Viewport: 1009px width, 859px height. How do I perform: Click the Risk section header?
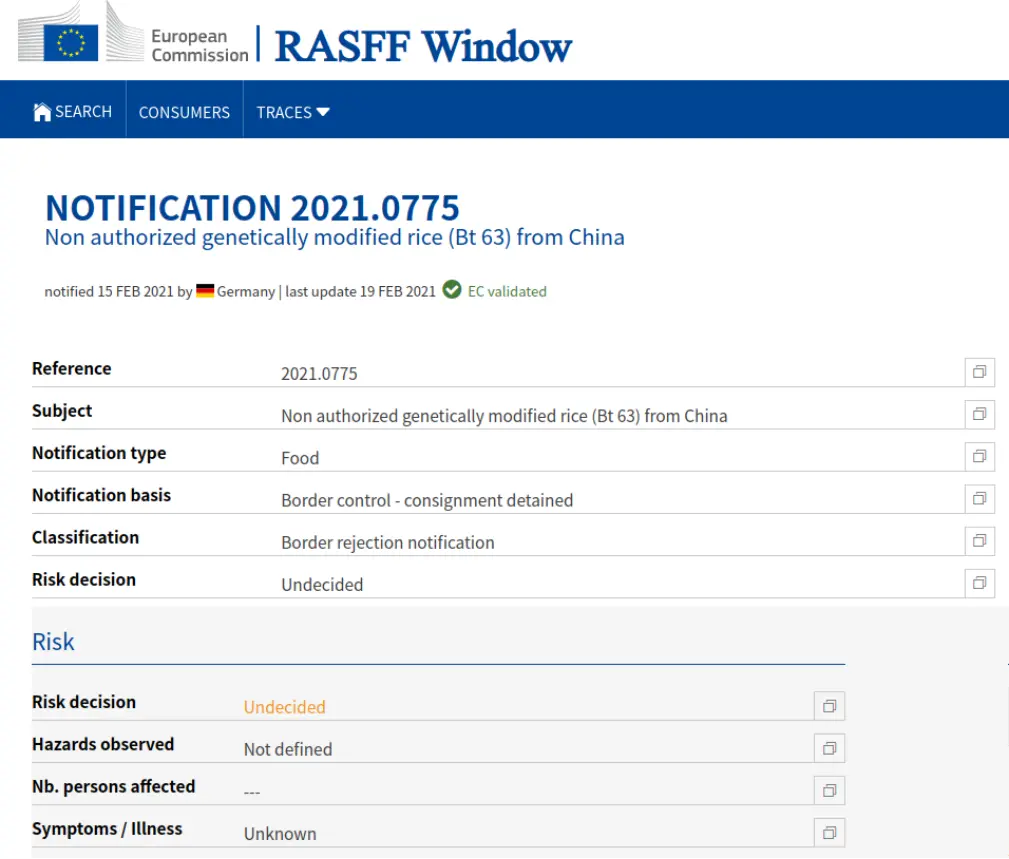click(x=53, y=642)
